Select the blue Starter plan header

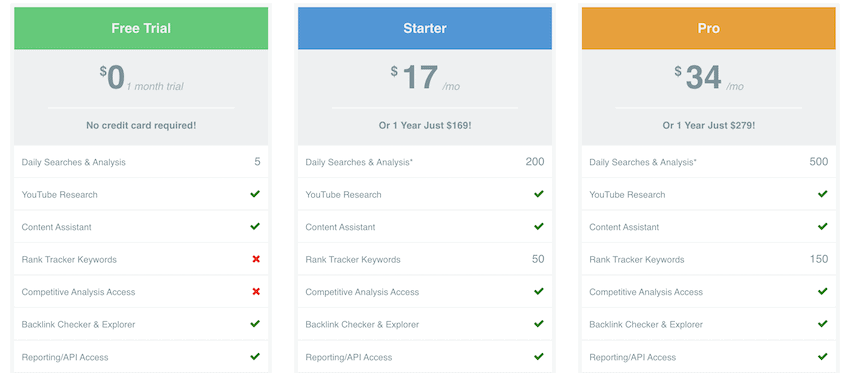coord(425,28)
